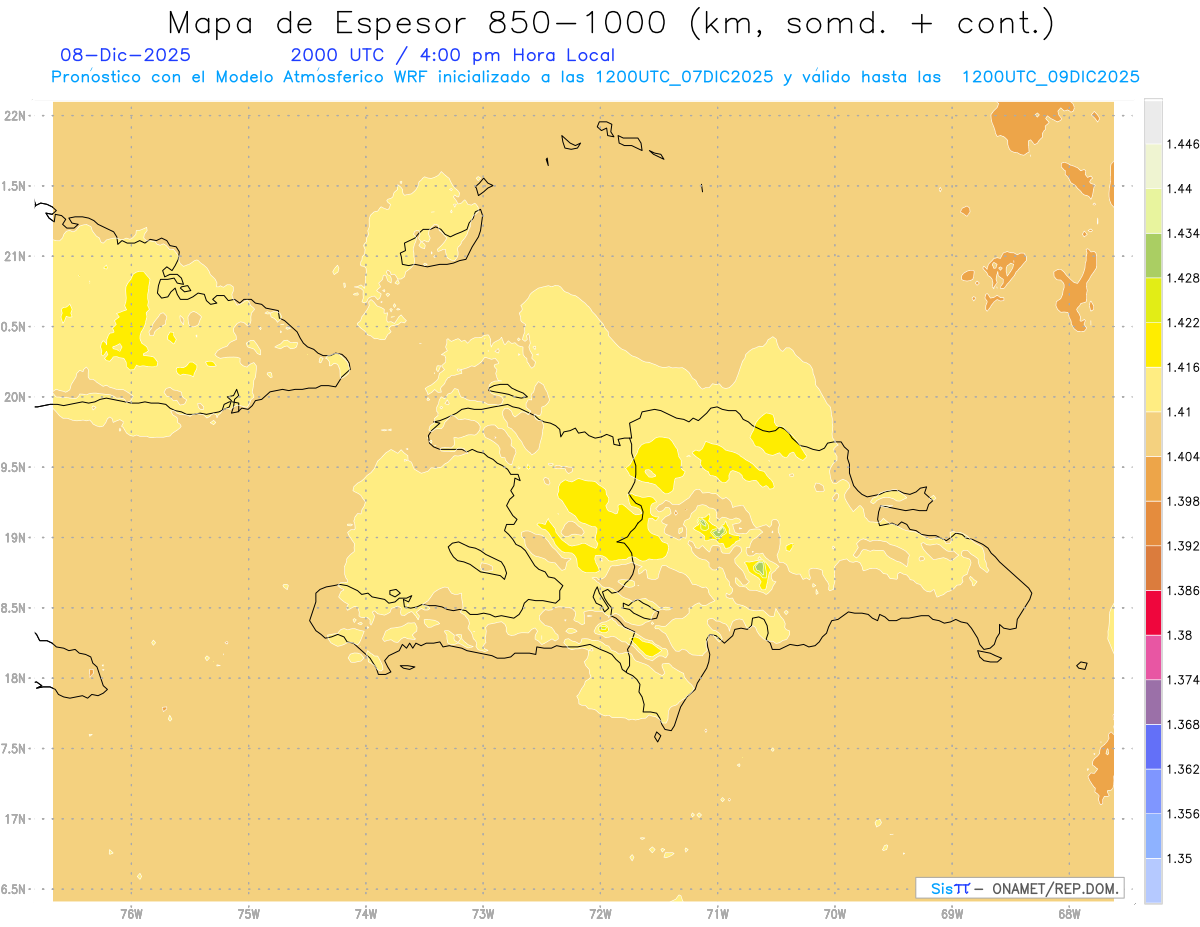Click the colorbar value '1.41'

coord(1180,412)
